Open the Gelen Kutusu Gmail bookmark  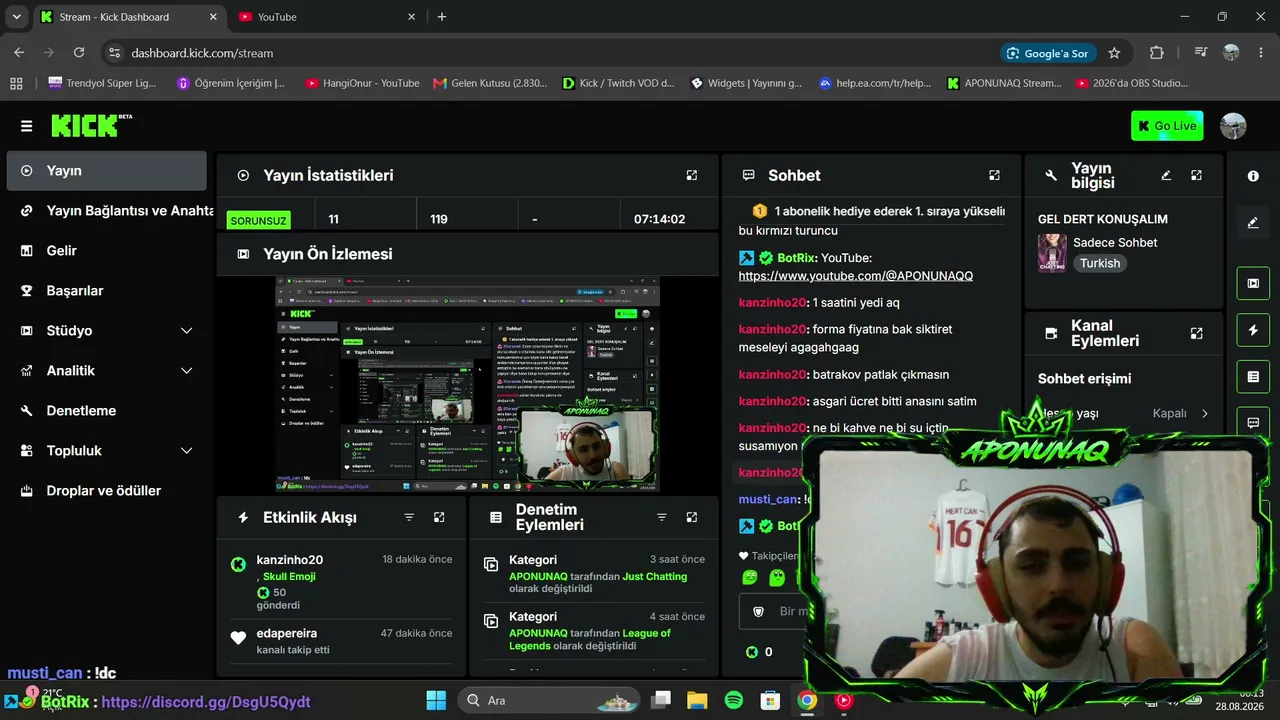point(490,84)
